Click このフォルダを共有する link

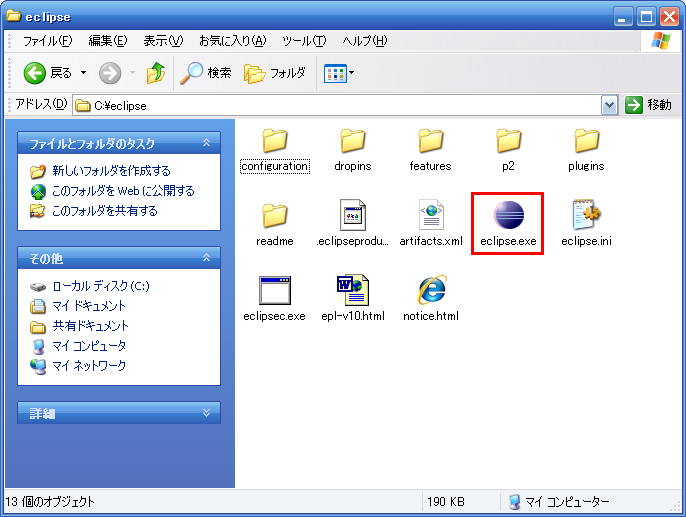(x=105, y=211)
